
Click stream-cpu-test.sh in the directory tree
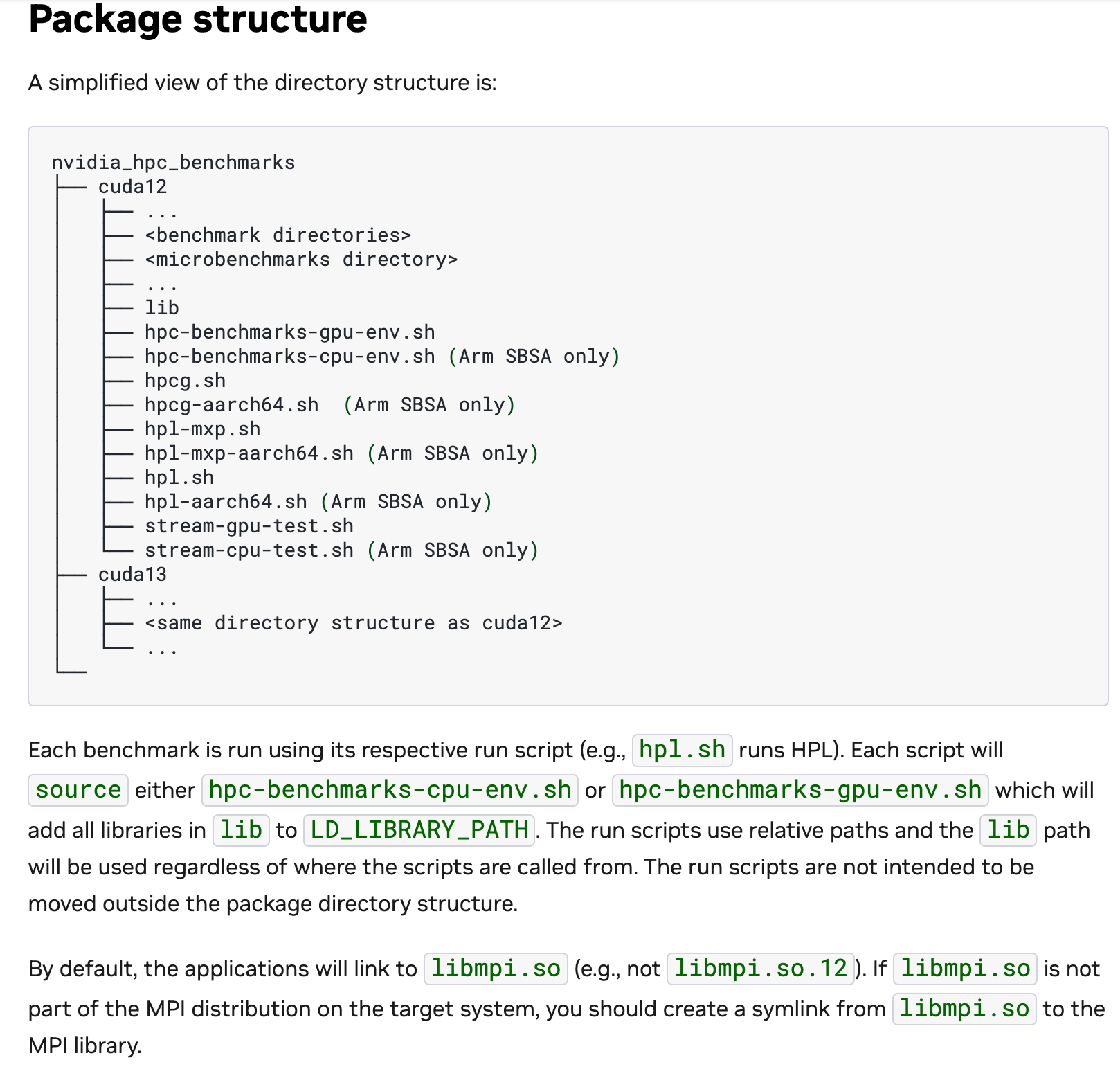click(x=249, y=550)
